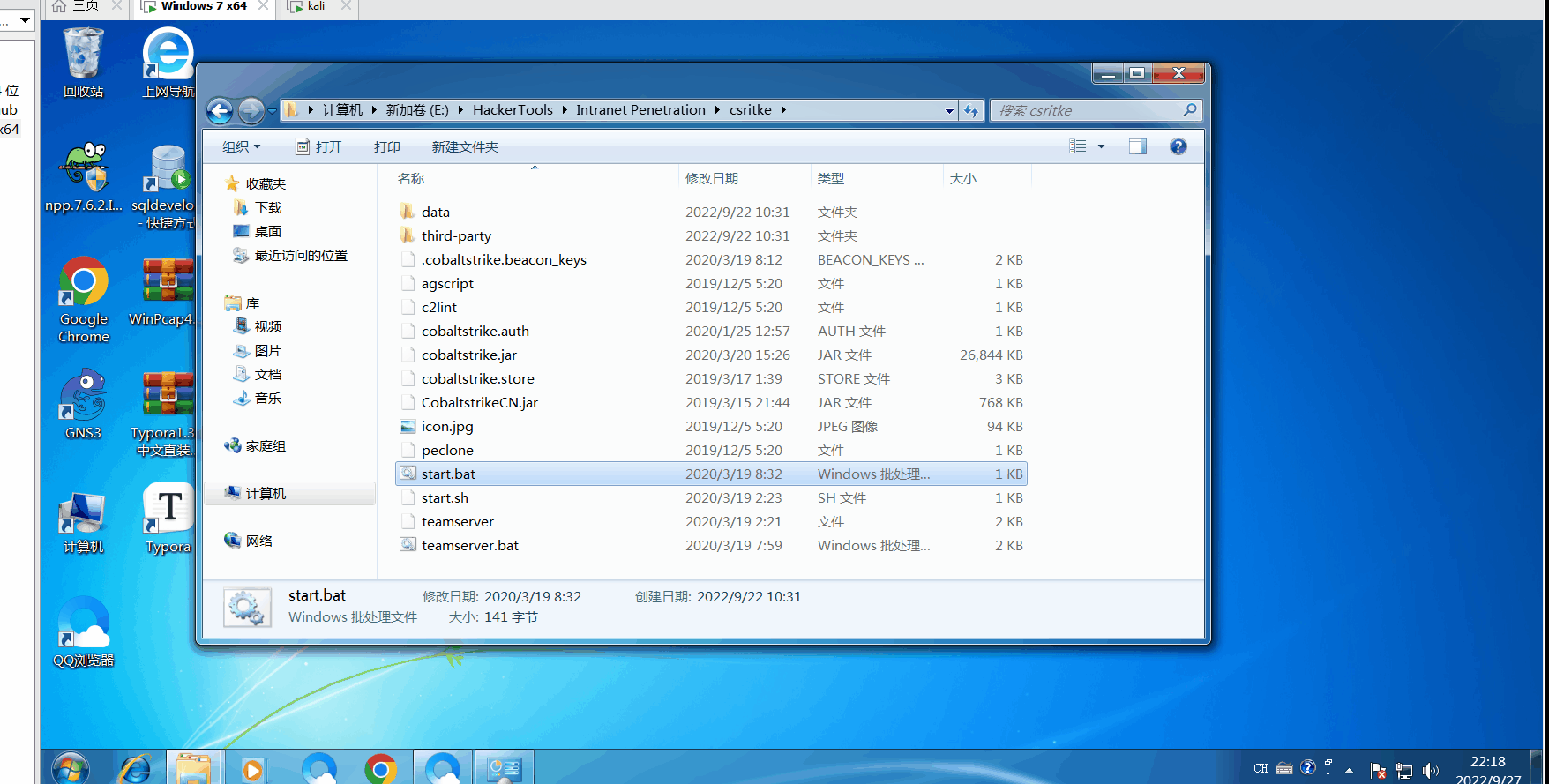Select the cobaltstrike.store file

711,378
